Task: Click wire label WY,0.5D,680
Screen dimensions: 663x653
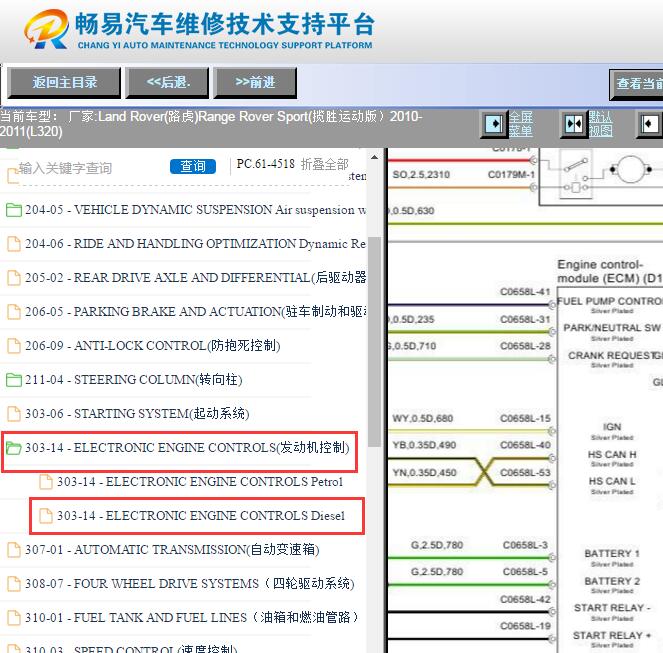Action: tap(423, 419)
